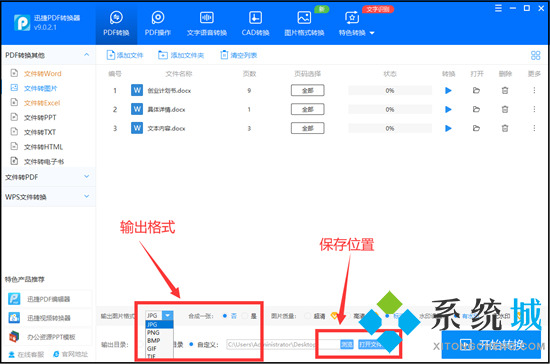
Task: Open output folder for 文本内容.docx
Action: pyautogui.click(x=476, y=128)
